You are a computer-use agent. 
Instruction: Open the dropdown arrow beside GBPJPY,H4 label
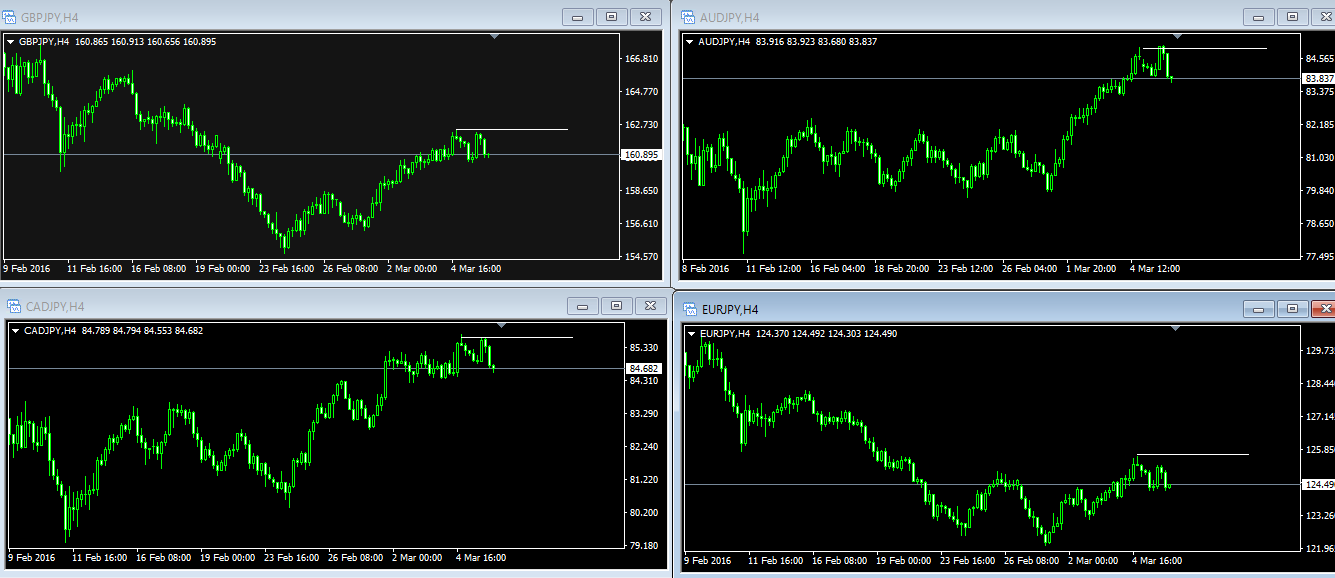coord(12,42)
